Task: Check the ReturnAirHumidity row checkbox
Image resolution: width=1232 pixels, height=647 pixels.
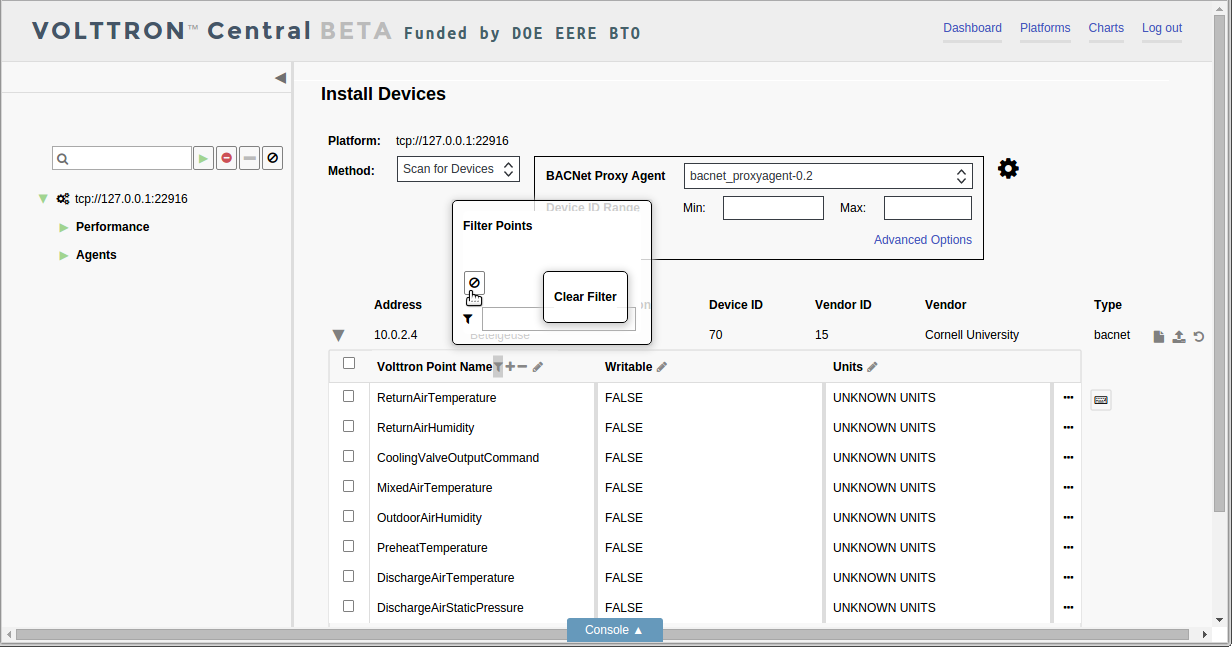Action: coord(349,426)
